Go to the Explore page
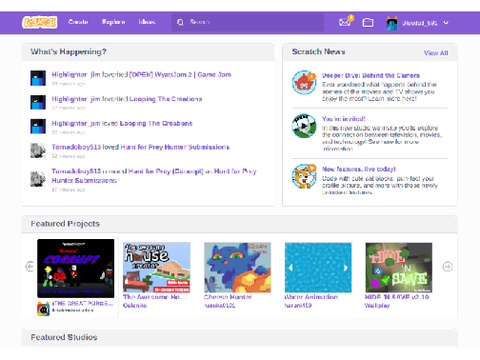This screenshot has width=480, height=360. [113, 22]
